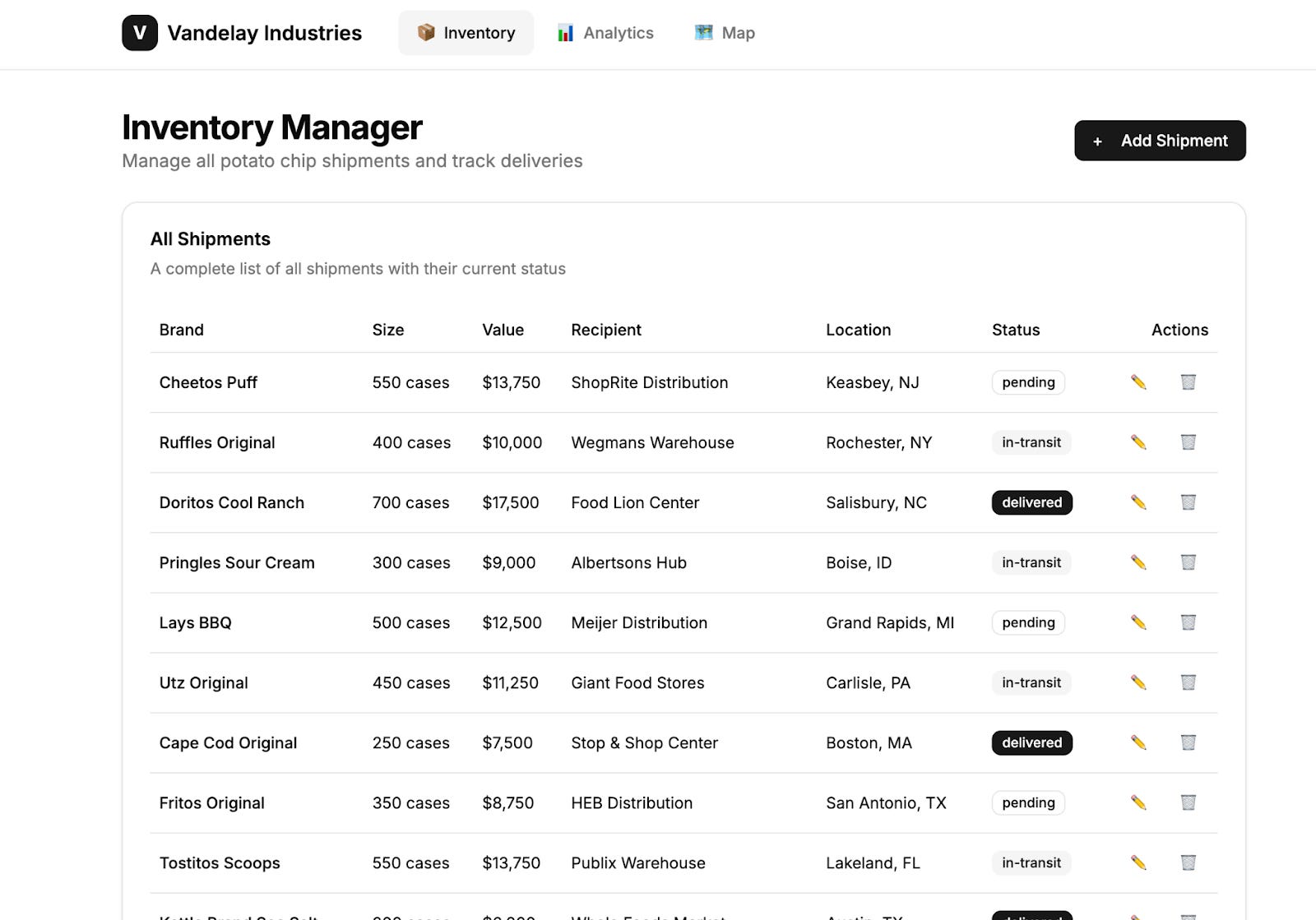Click the Brand column header

click(x=182, y=330)
